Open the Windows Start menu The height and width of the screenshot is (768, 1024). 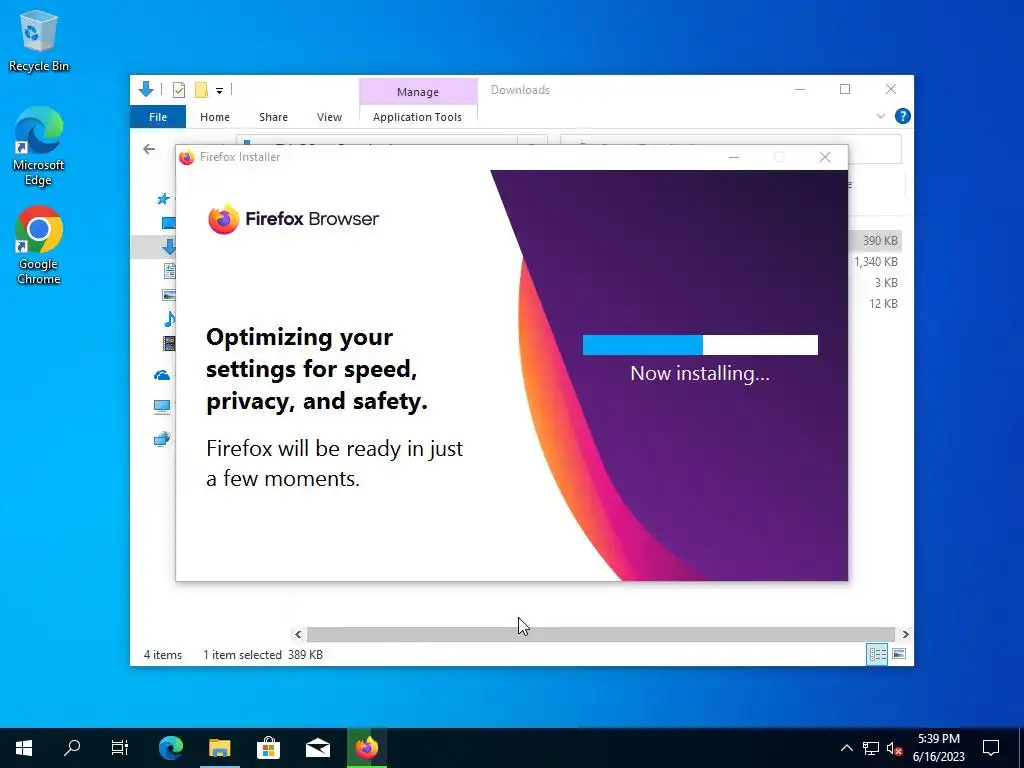point(24,748)
